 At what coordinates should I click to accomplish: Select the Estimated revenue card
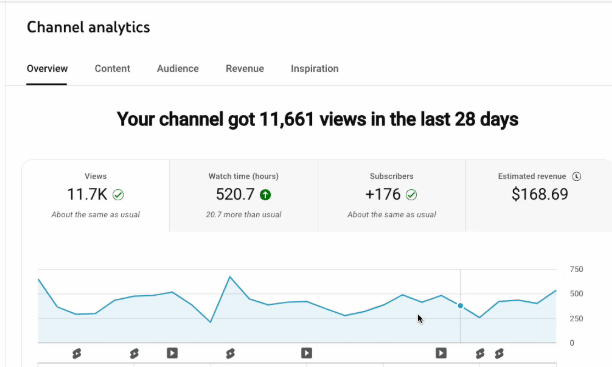pos(539,196)
